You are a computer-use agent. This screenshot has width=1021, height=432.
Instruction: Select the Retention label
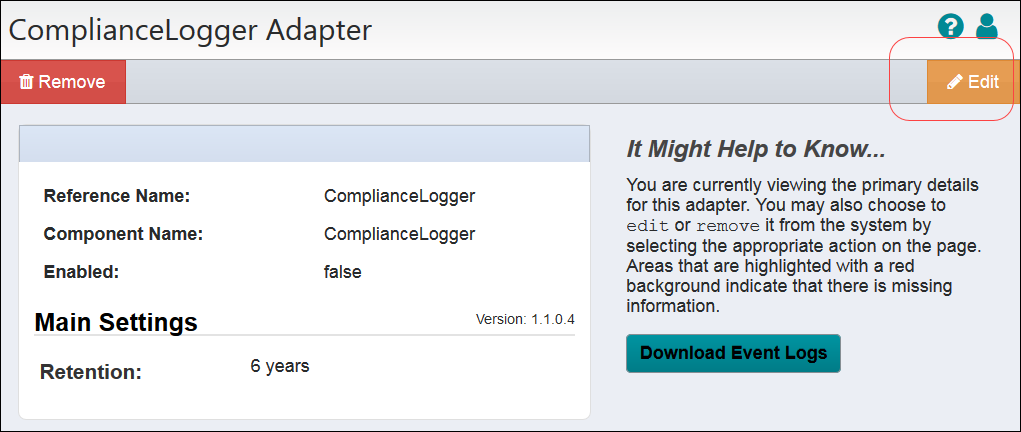click(x=91, y=372)
